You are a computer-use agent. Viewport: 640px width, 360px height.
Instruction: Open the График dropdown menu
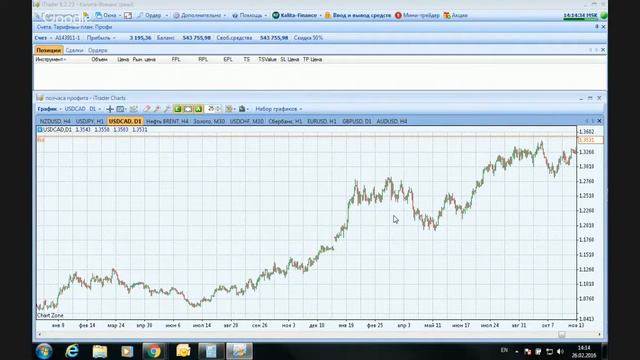[49, 109]
